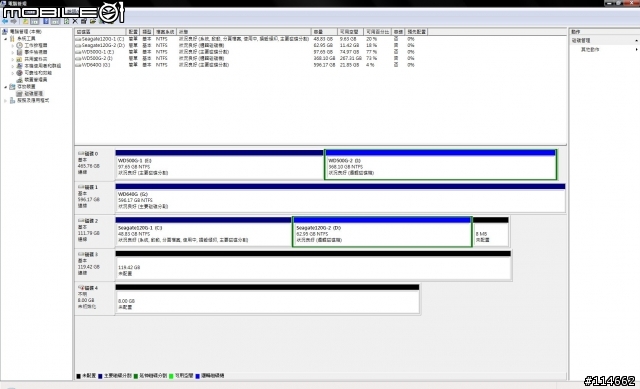640x389 pixels.
Task: Click the Properties toolbar icon beside the X
Action: [x=84, y=21]
